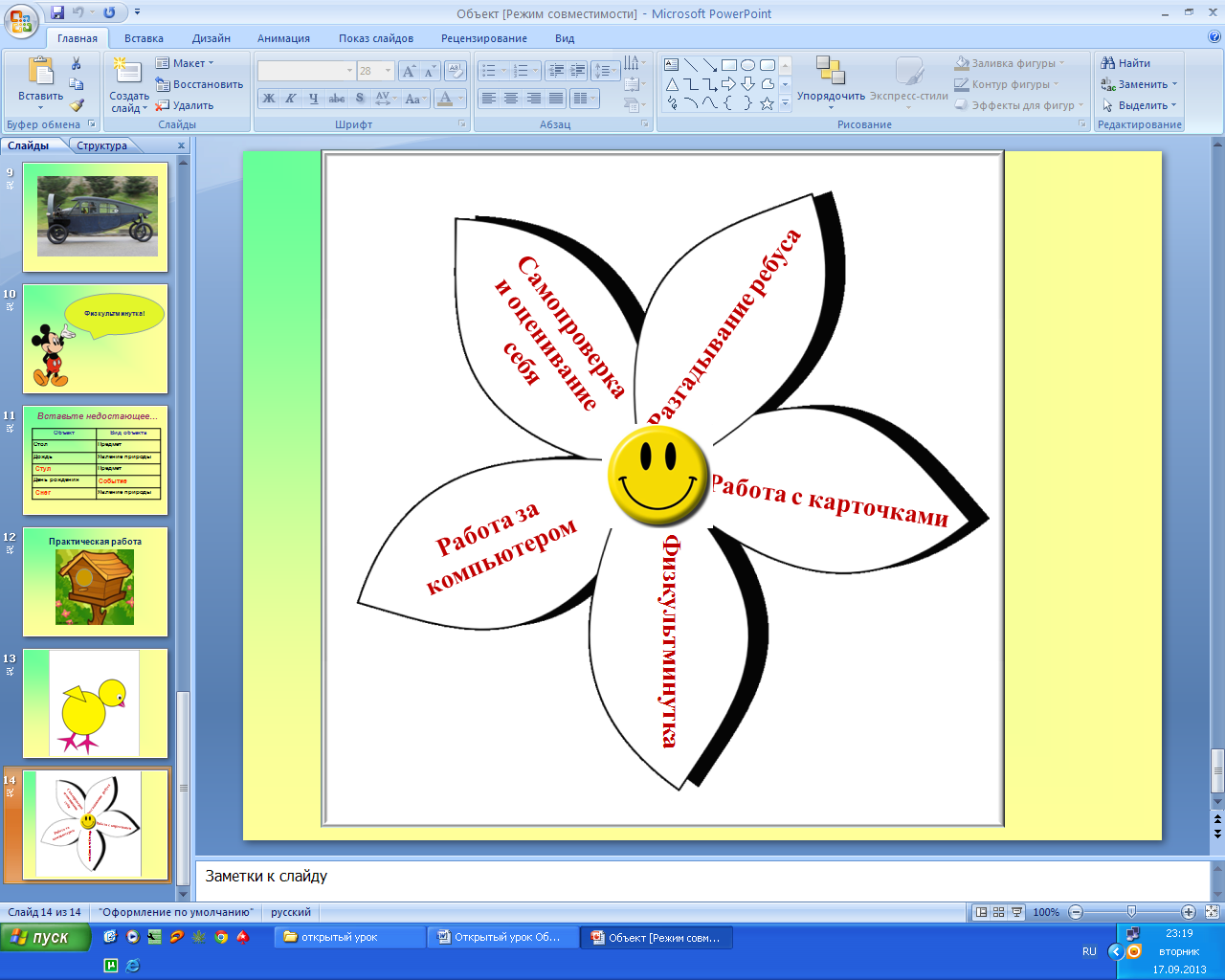The image size is (1225, 980).
Task: Click the Format Painter brush icon
Action: pos(77,105)
